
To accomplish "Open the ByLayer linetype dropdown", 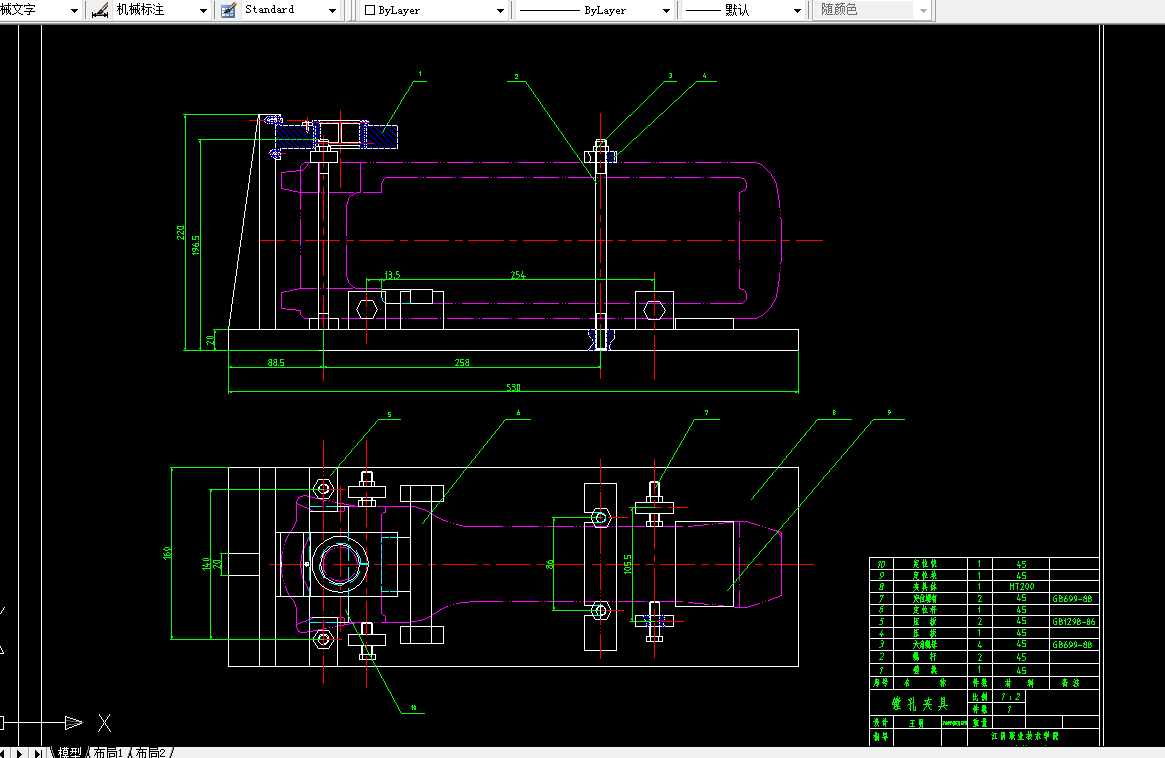I will (x=666, y=10).
